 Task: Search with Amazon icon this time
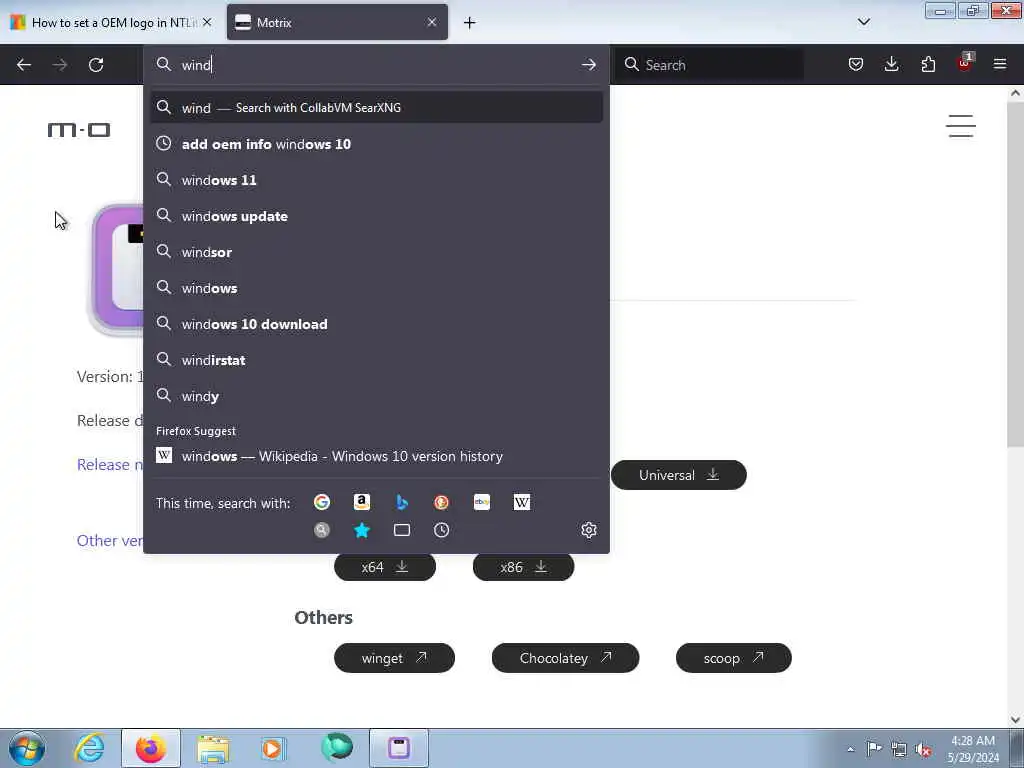(361, 502)
